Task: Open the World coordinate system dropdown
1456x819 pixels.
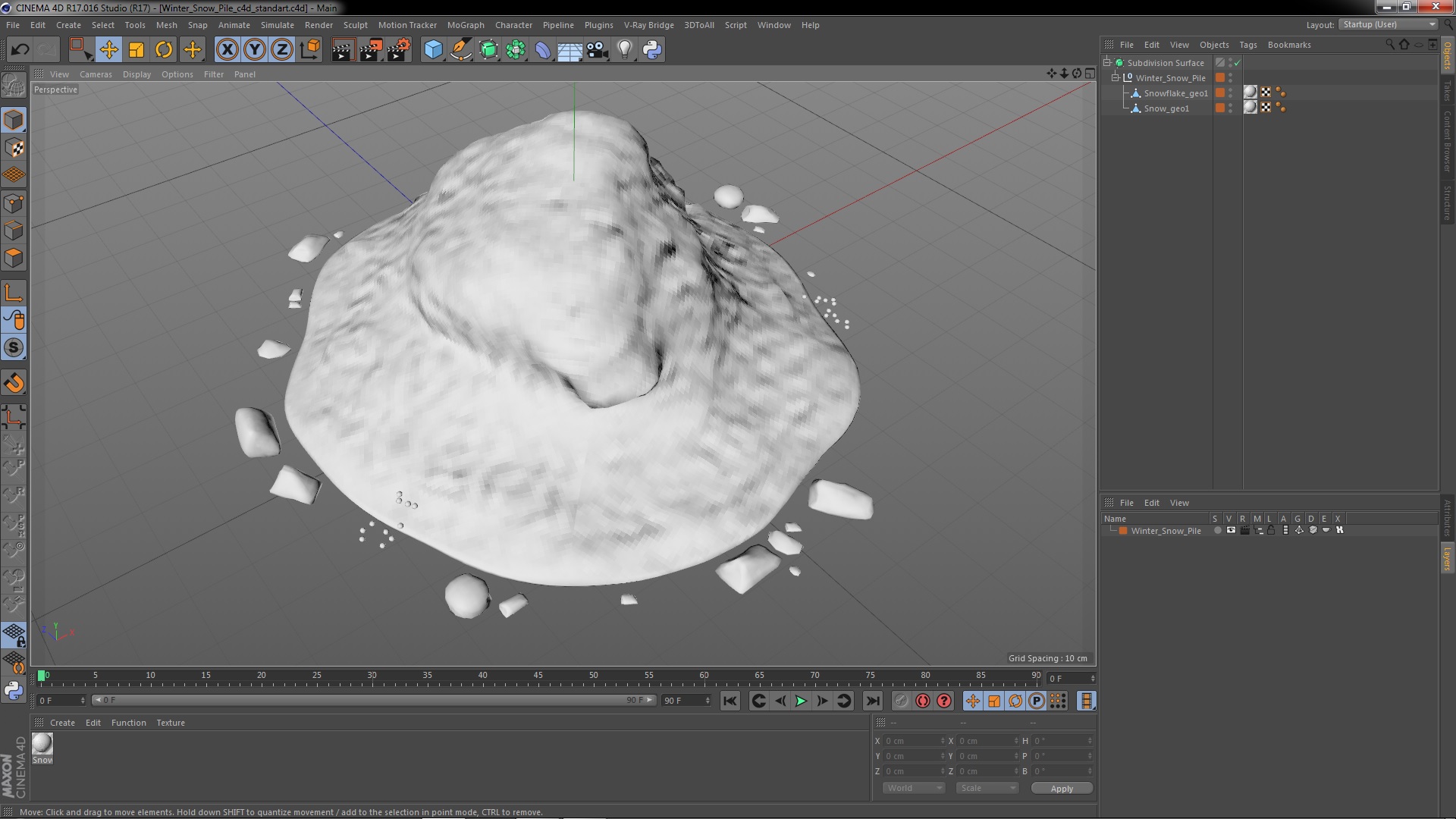Action: [913, 788]
